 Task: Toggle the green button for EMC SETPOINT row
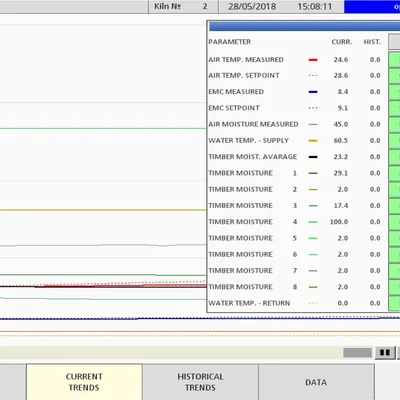[394, 108]
